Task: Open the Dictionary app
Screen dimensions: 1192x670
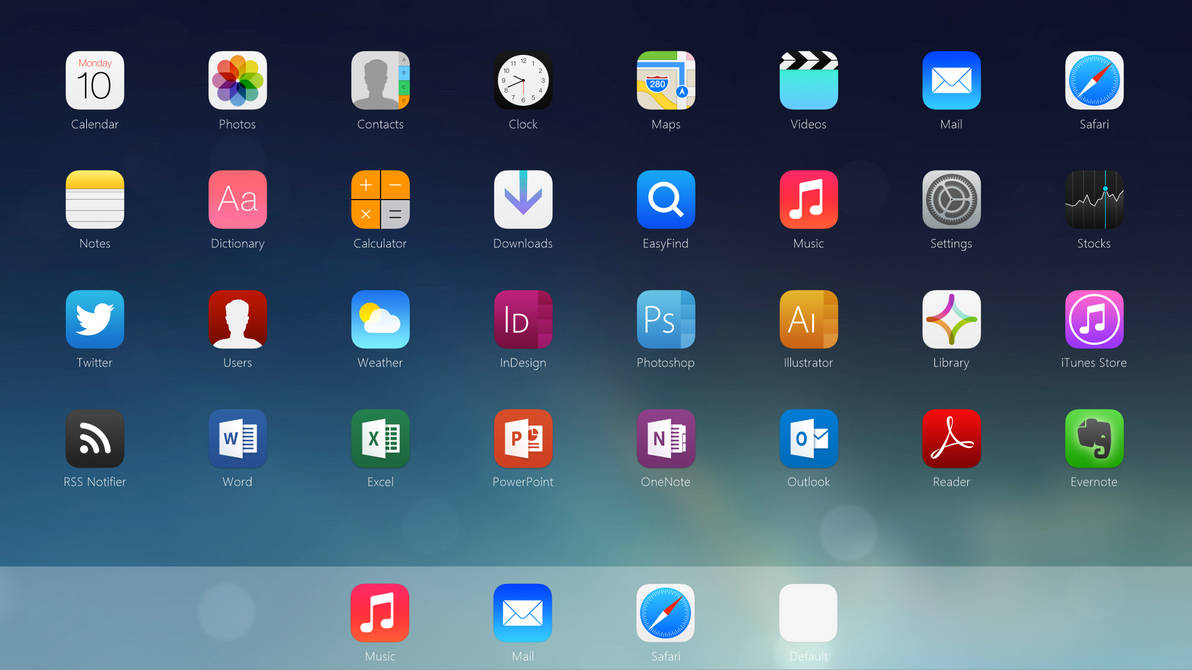Action: point(237,200)
